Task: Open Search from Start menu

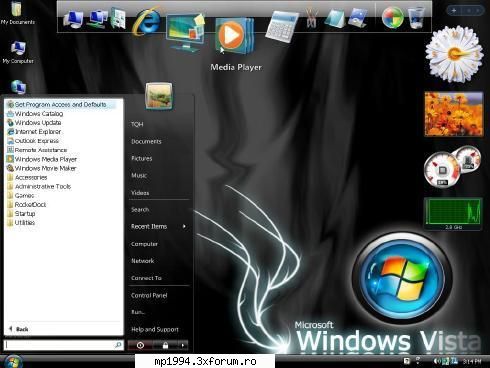Action: coord(140,210)
